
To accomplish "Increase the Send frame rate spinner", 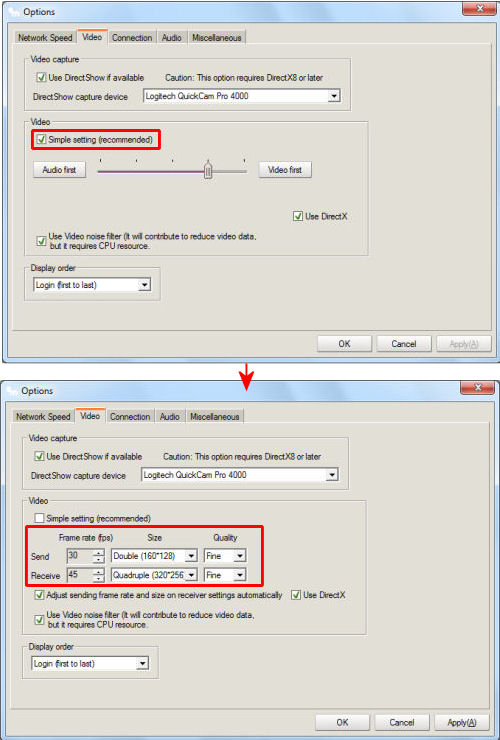I will tap(98, 553).
